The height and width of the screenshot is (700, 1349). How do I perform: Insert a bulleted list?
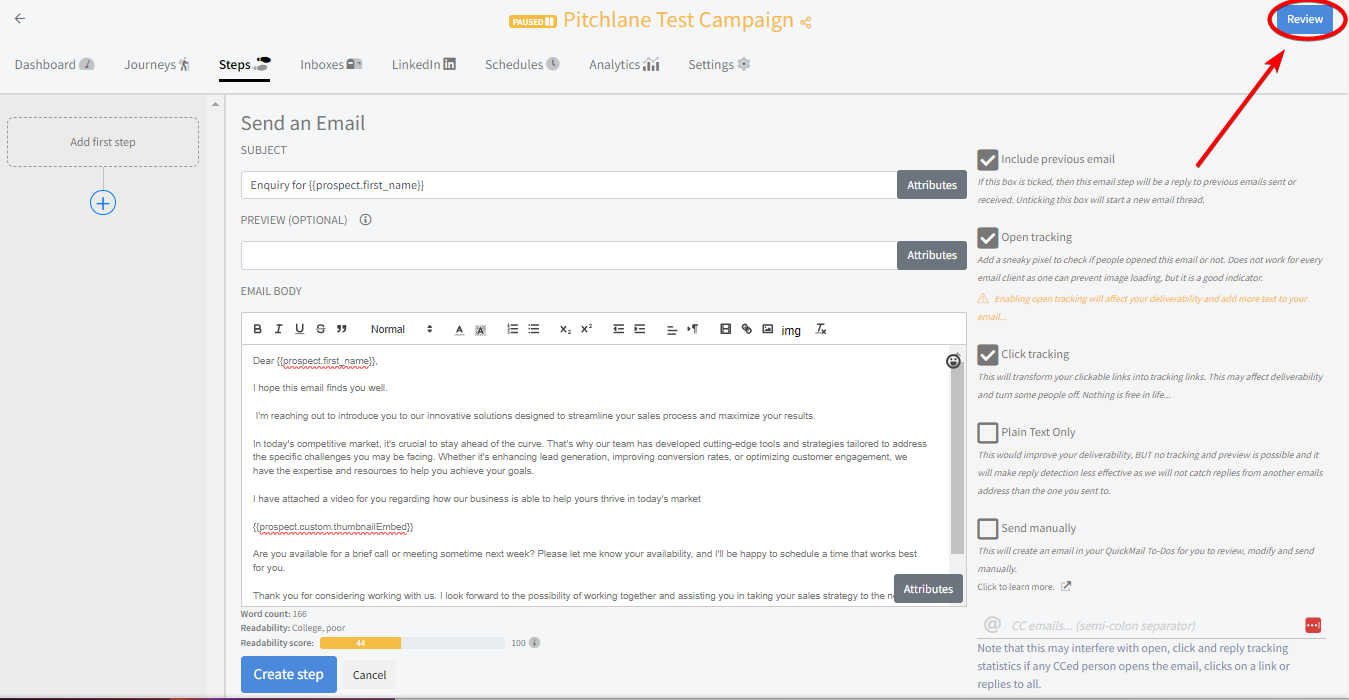(x=534, y=329)
